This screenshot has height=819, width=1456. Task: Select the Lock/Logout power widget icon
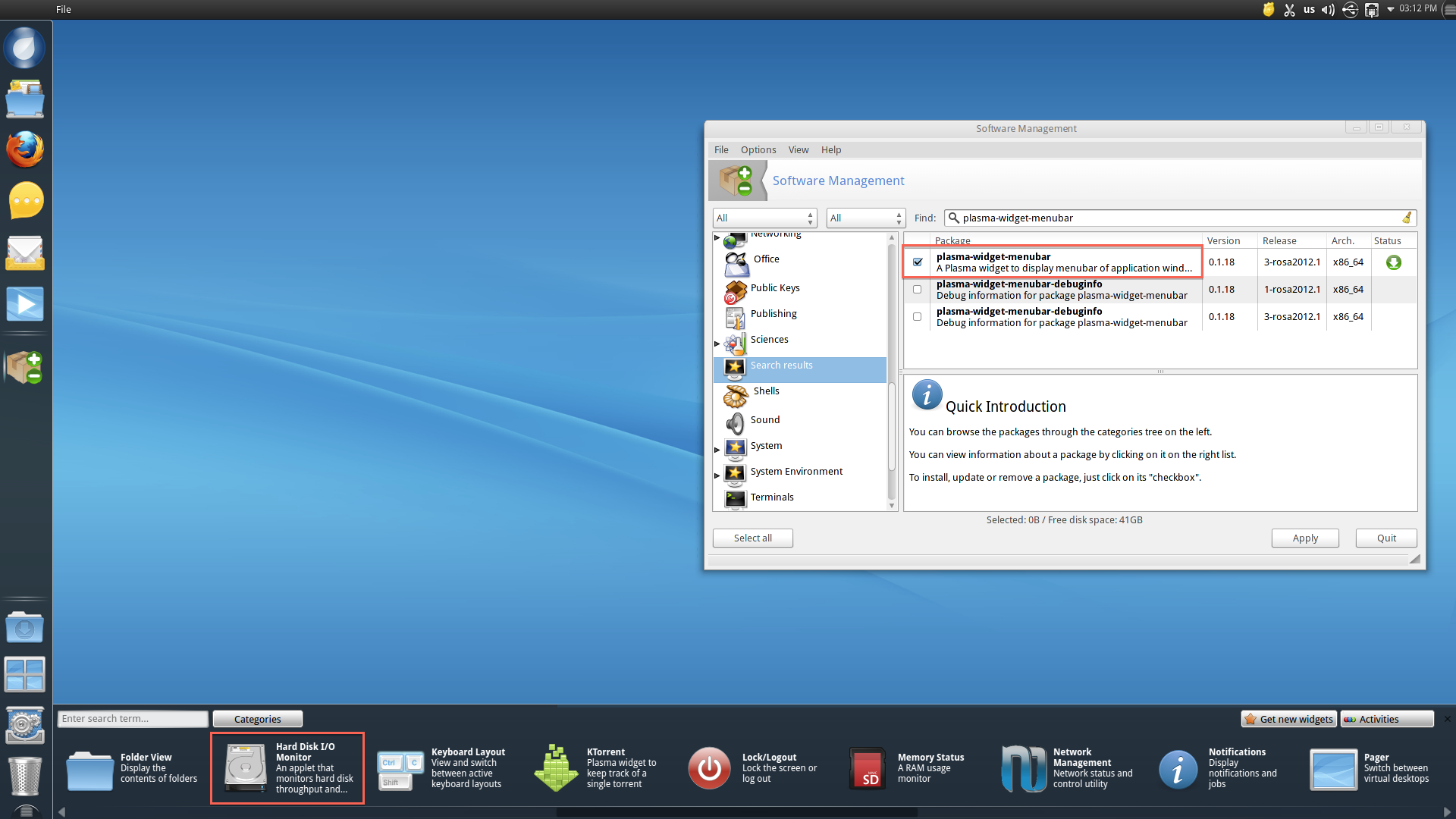click(x=709, y=767)
